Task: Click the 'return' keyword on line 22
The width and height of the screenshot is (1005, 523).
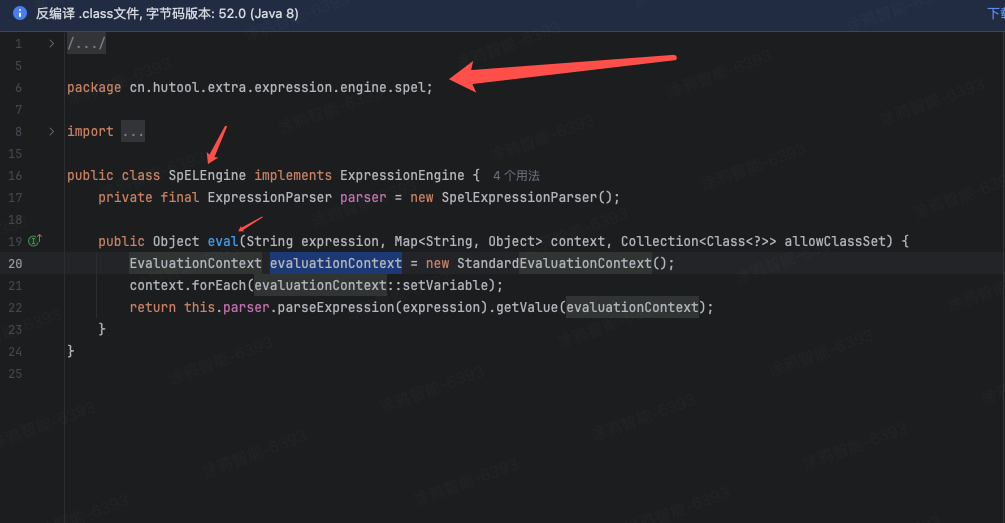Action: tap(153, 308)
